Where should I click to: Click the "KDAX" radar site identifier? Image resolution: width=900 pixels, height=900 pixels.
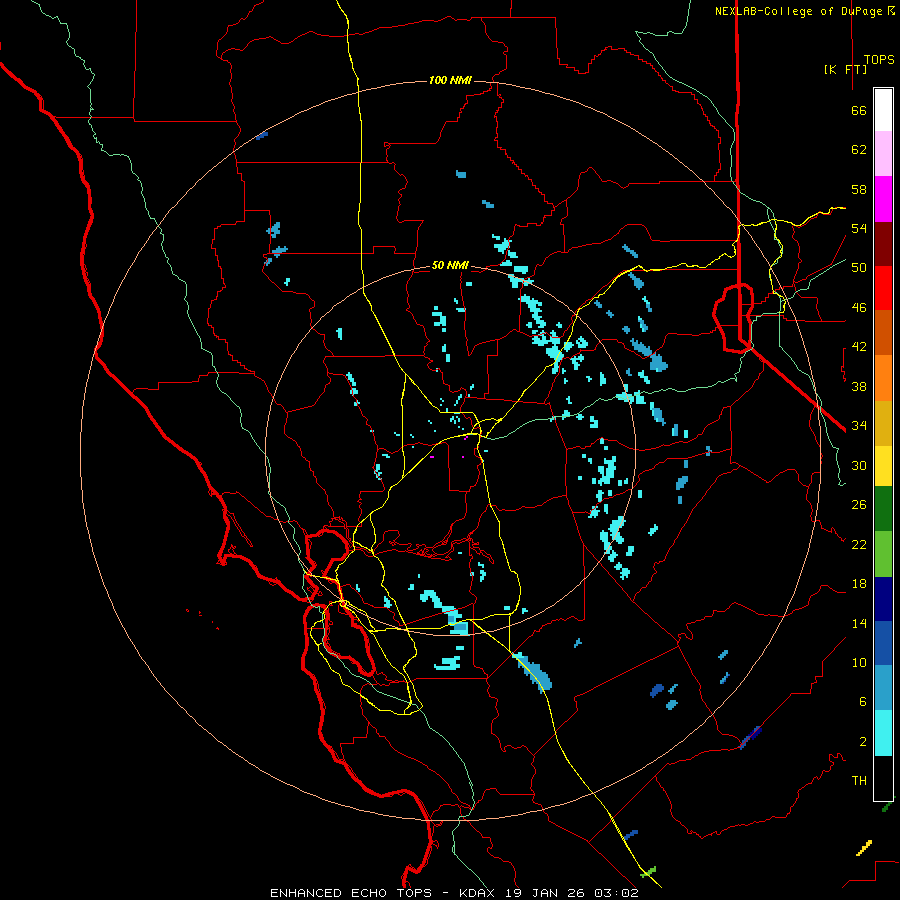478,893
